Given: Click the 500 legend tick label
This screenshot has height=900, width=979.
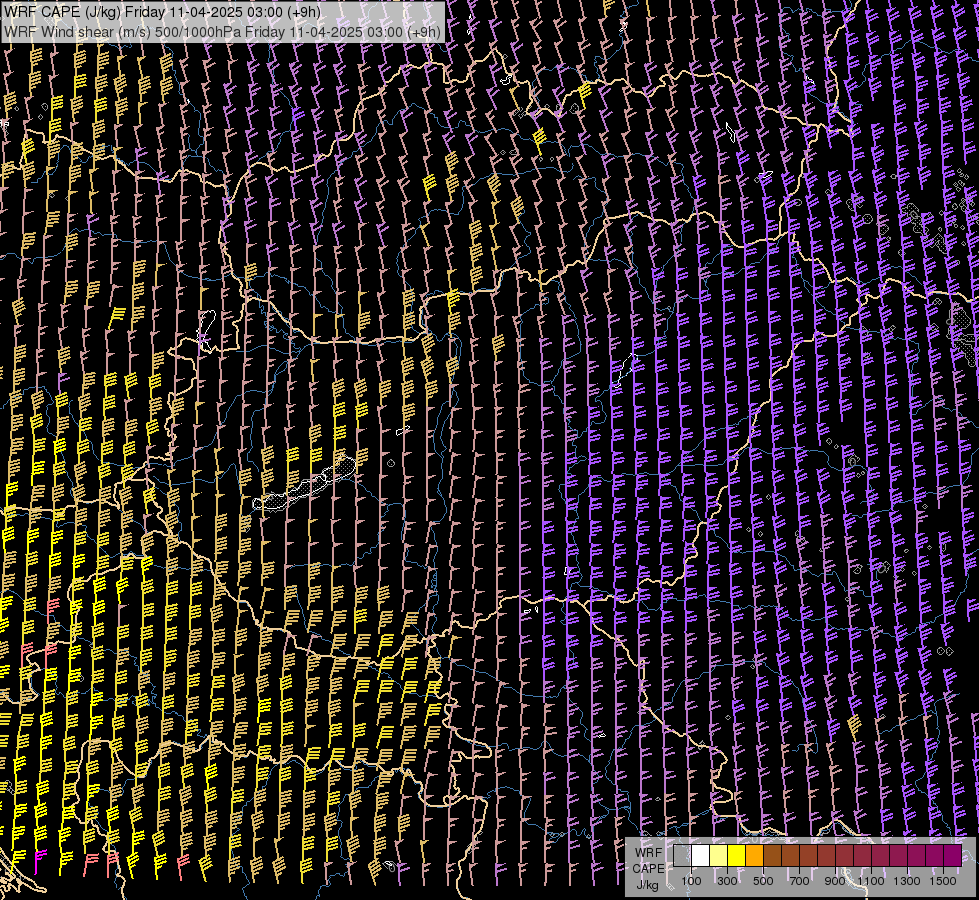Looking at the screenshot, I should coord(763,881).
